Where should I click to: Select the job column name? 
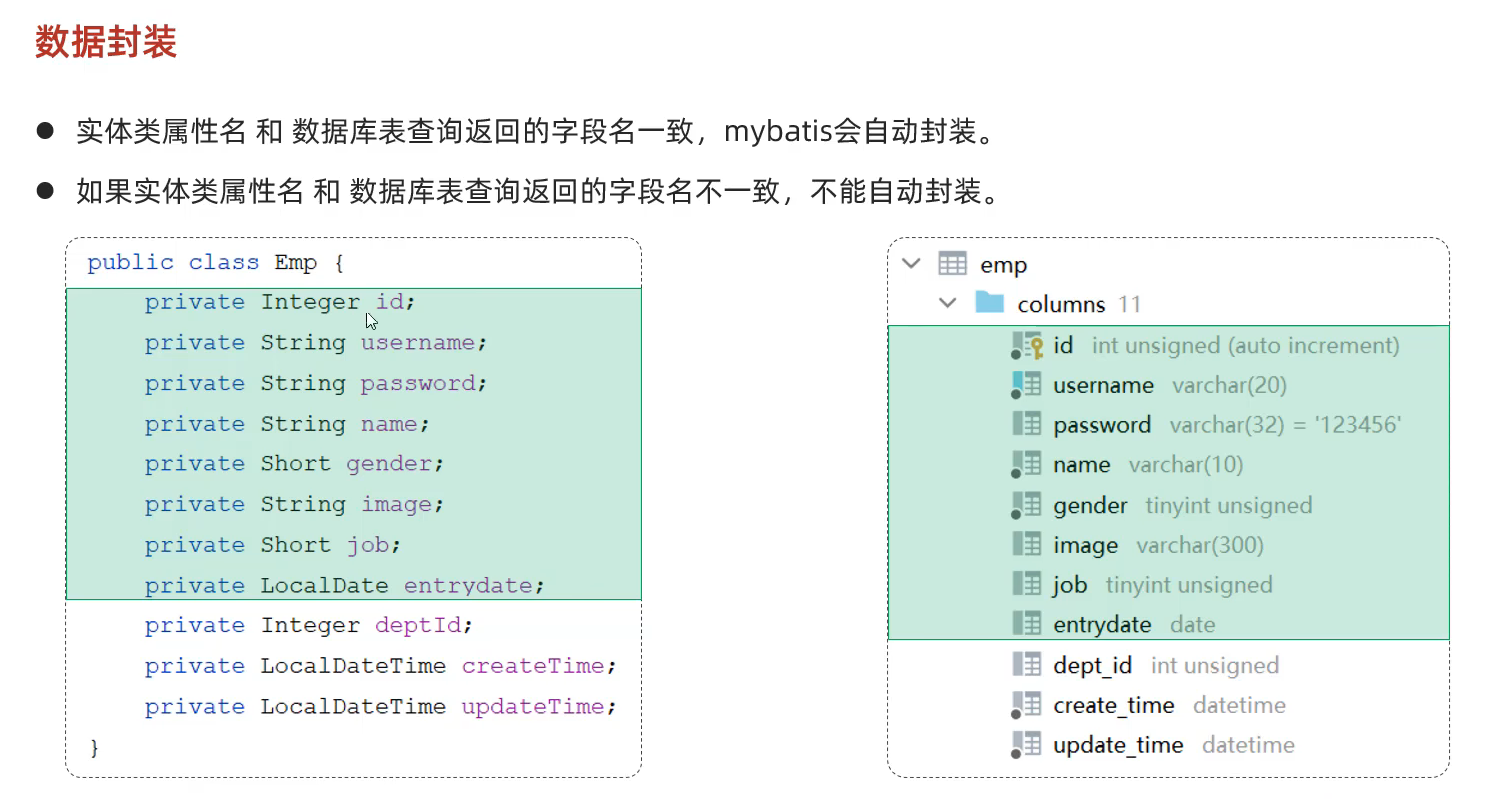(x=1069, y=585)
